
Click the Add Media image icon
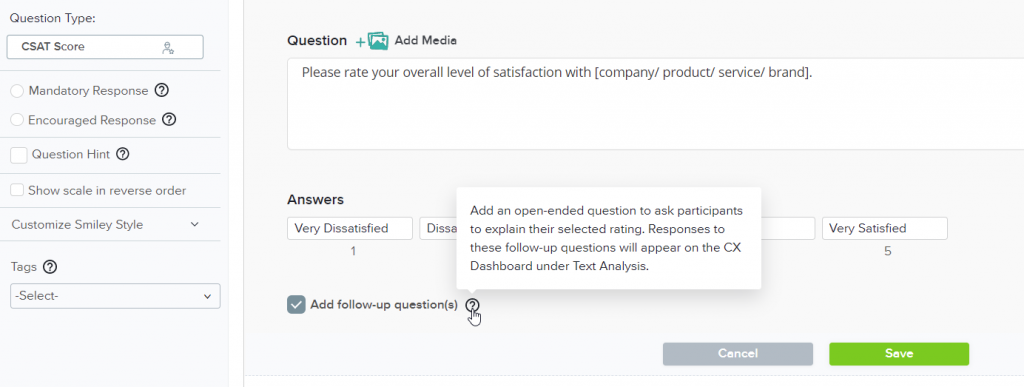pos(377,40)
